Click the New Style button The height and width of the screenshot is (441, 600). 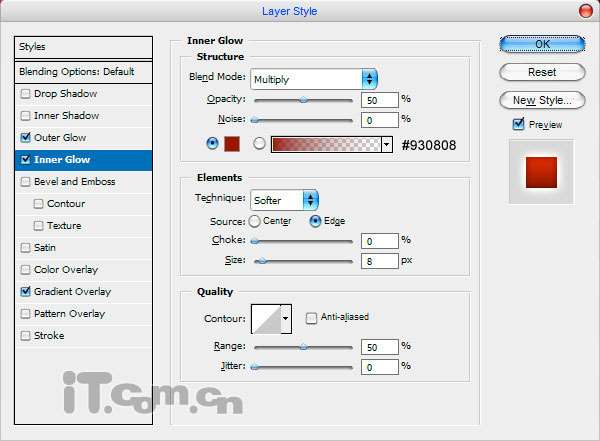coord(542,100)
